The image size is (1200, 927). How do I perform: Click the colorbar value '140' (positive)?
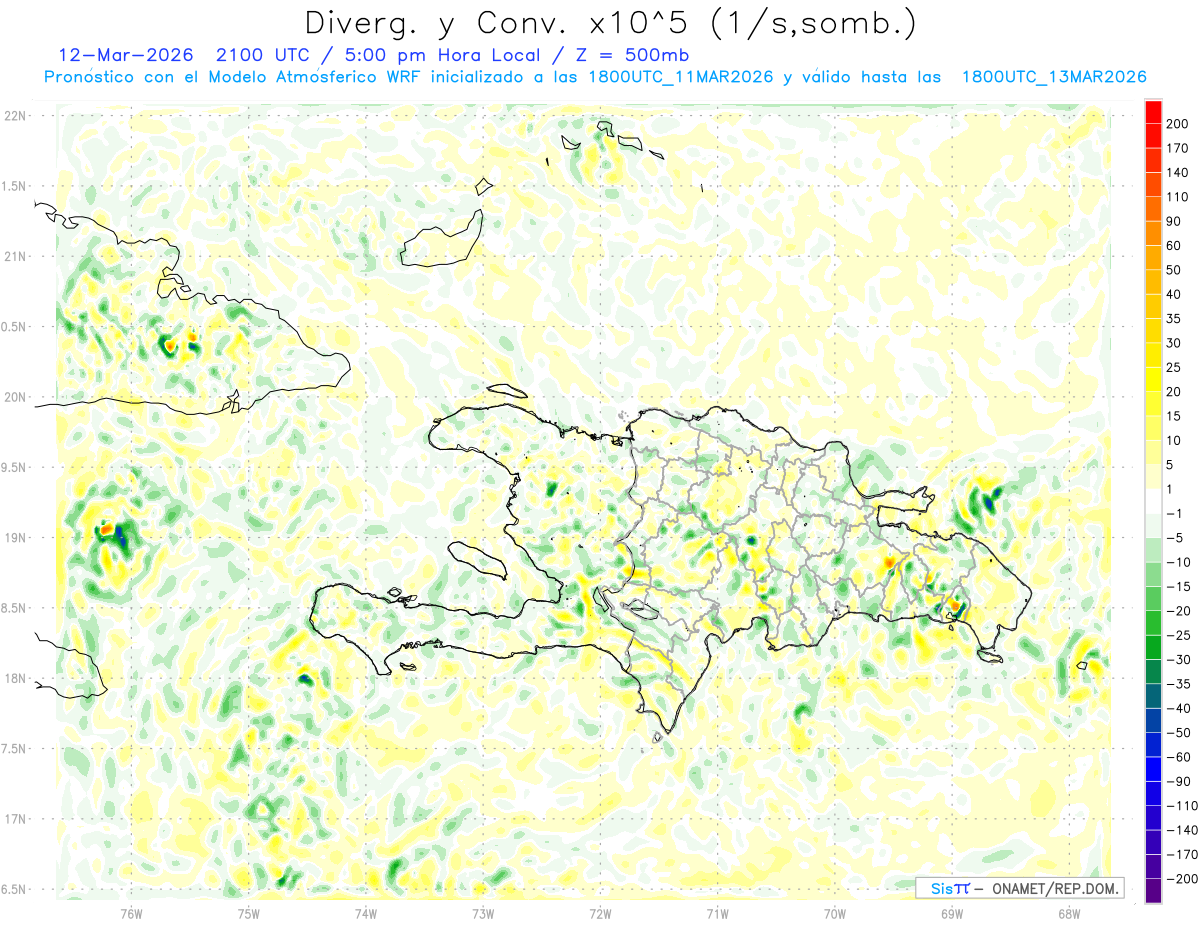[1177, 173]
